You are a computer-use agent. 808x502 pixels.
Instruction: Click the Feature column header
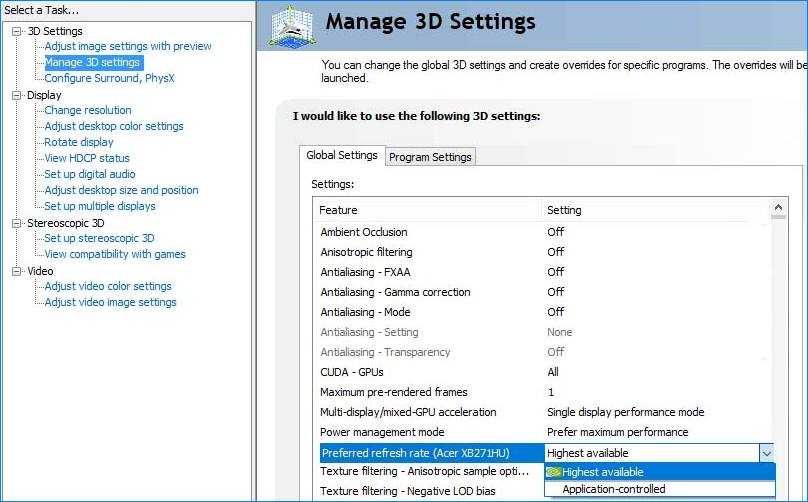(x=338, y=210)
